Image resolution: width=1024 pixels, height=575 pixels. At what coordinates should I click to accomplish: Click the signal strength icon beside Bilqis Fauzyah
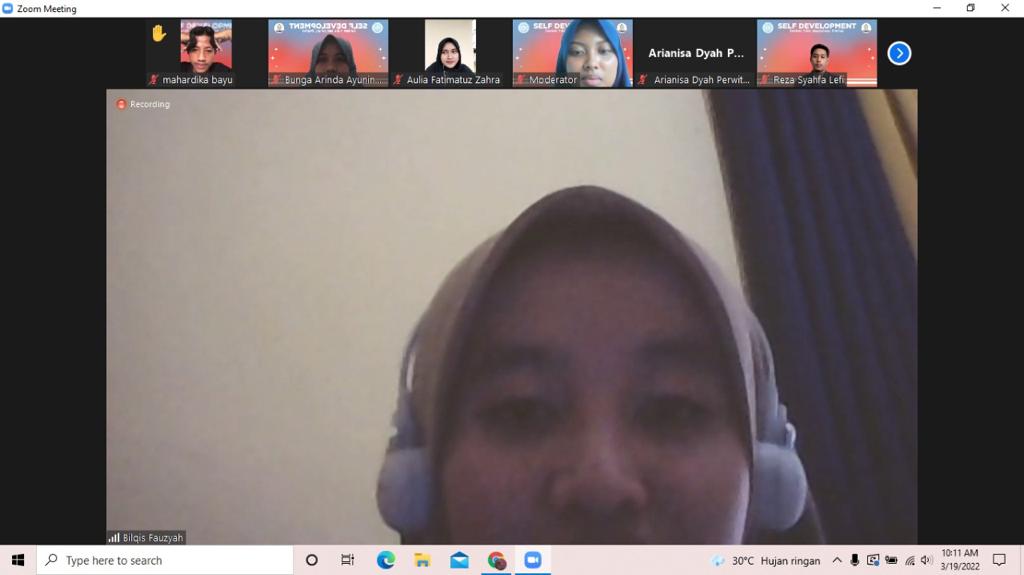pos(114,538)
